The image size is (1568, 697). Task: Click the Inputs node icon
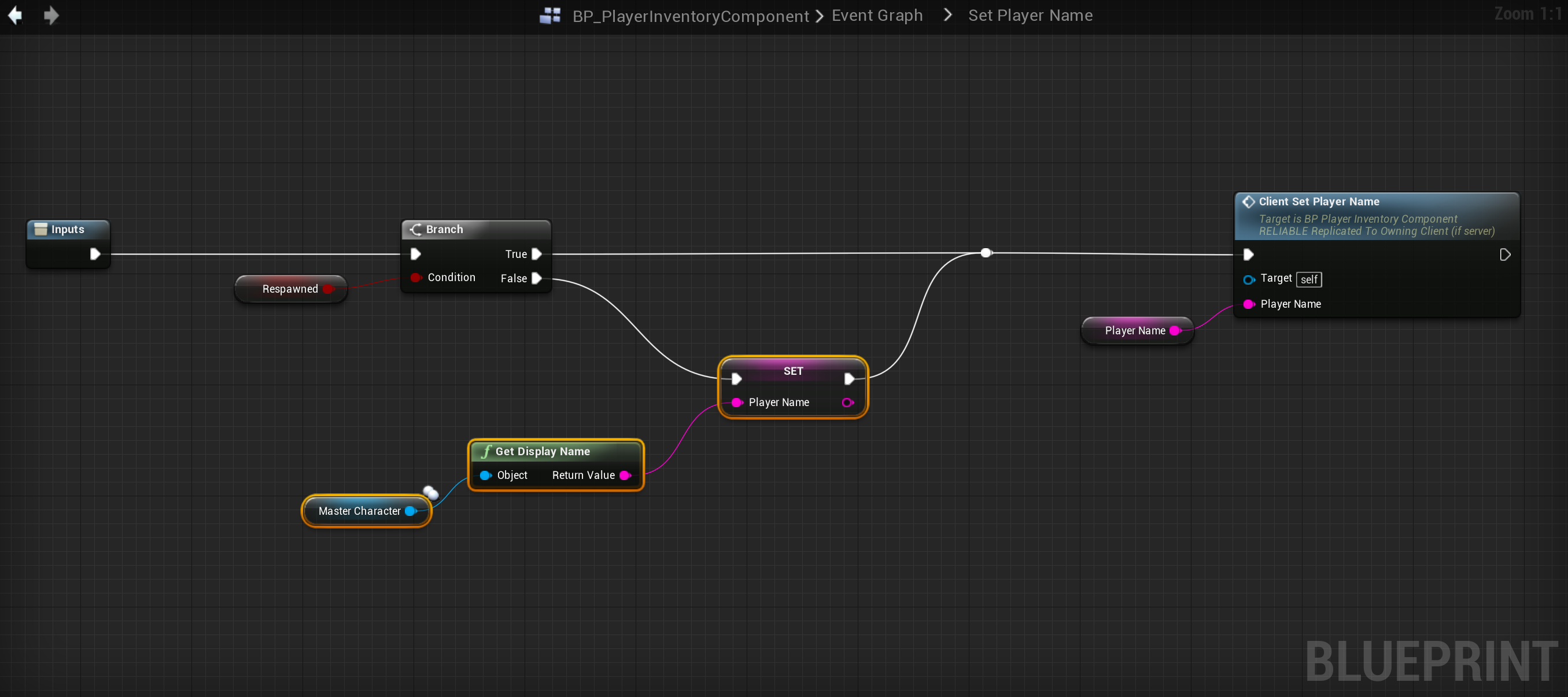tap(41, 230)
